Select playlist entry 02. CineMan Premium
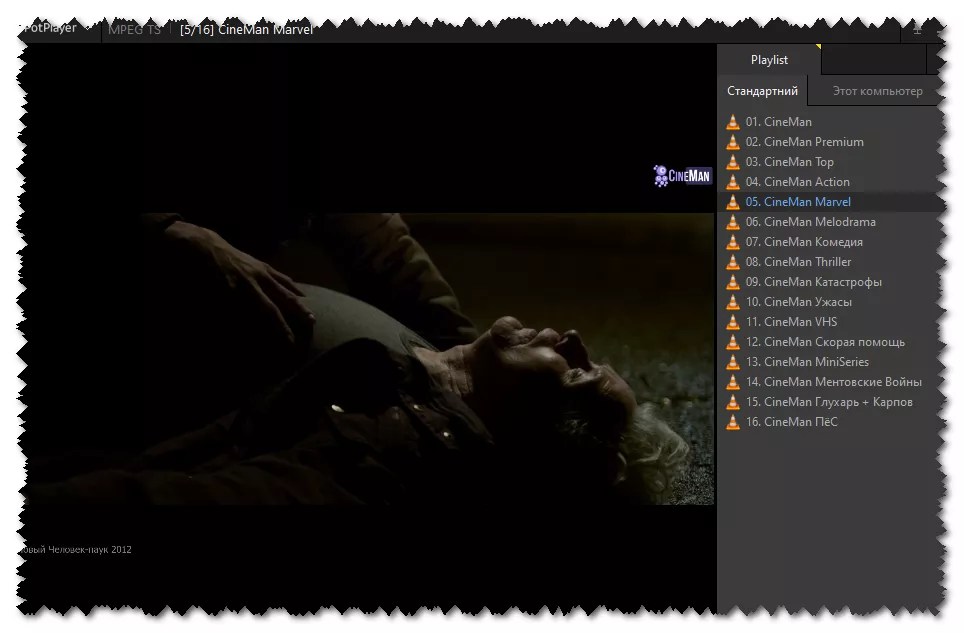 point(831,142)
